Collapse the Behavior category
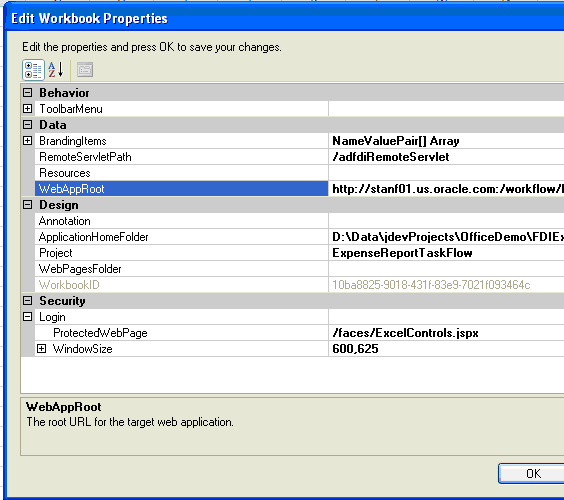 tap(27, 93)
